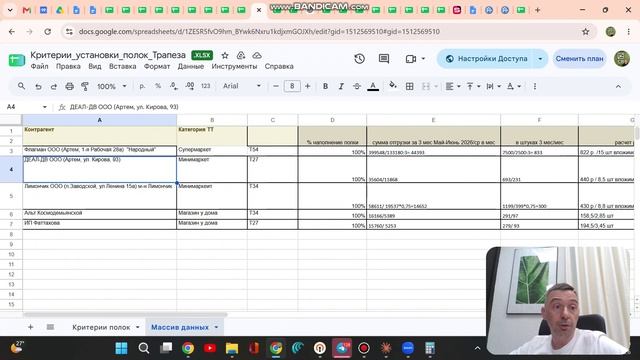This screenshot has height=360, width=640.
Task: Open the borders tool
Action: (x=409, y=87)
